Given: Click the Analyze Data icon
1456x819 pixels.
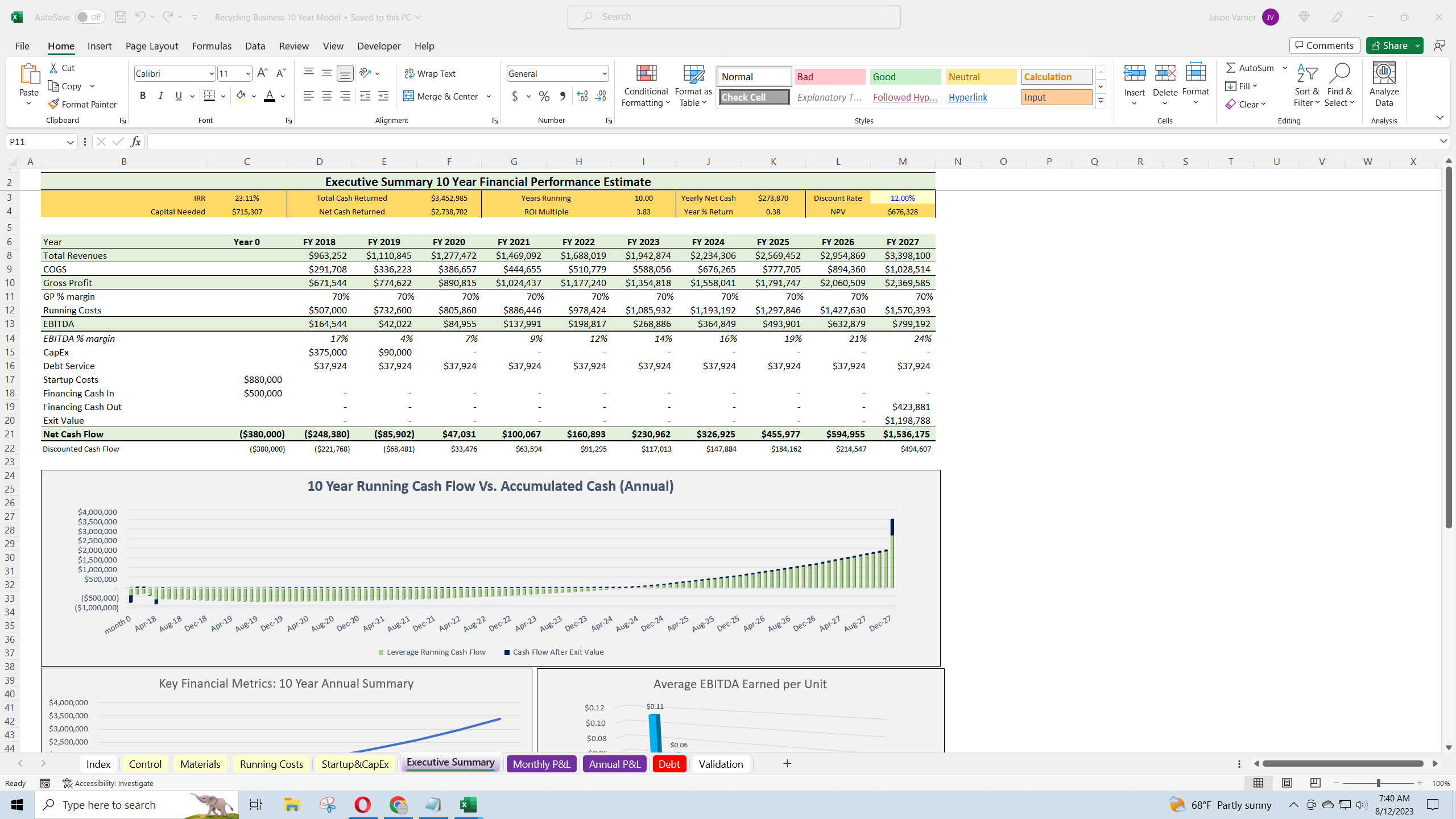Looking at the screenshot, I should pos(1384,85).
